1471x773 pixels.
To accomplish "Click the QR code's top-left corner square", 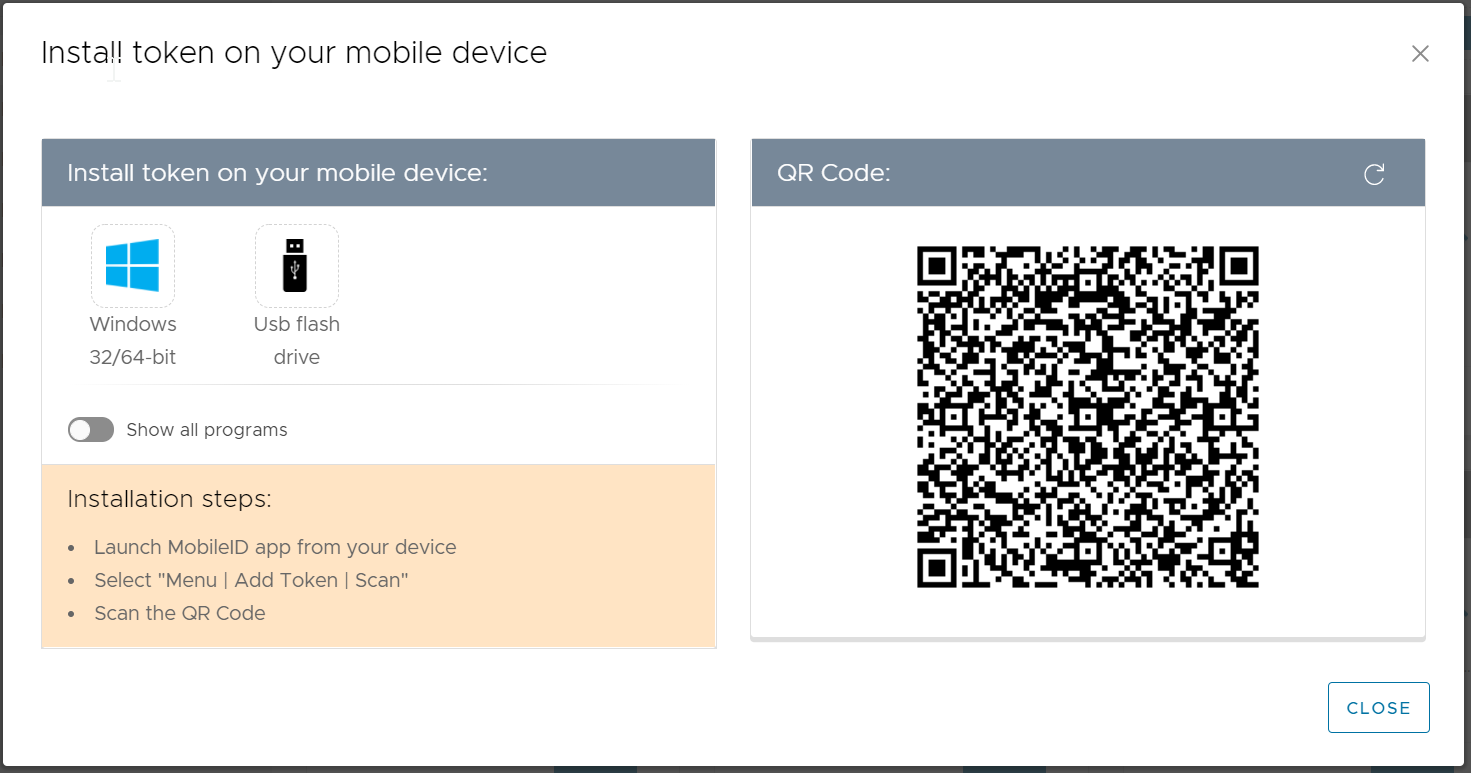I will 937,267.
